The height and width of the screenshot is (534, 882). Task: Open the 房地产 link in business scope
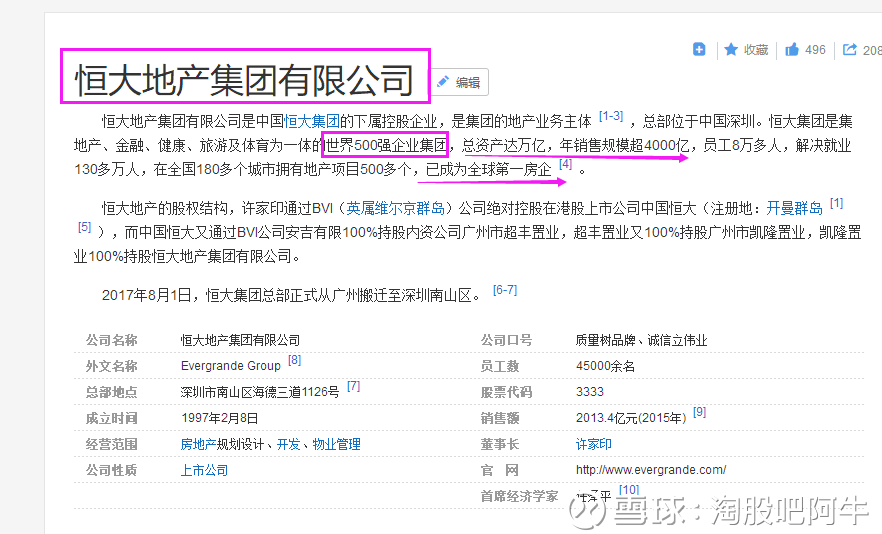[x=198, y=444]
